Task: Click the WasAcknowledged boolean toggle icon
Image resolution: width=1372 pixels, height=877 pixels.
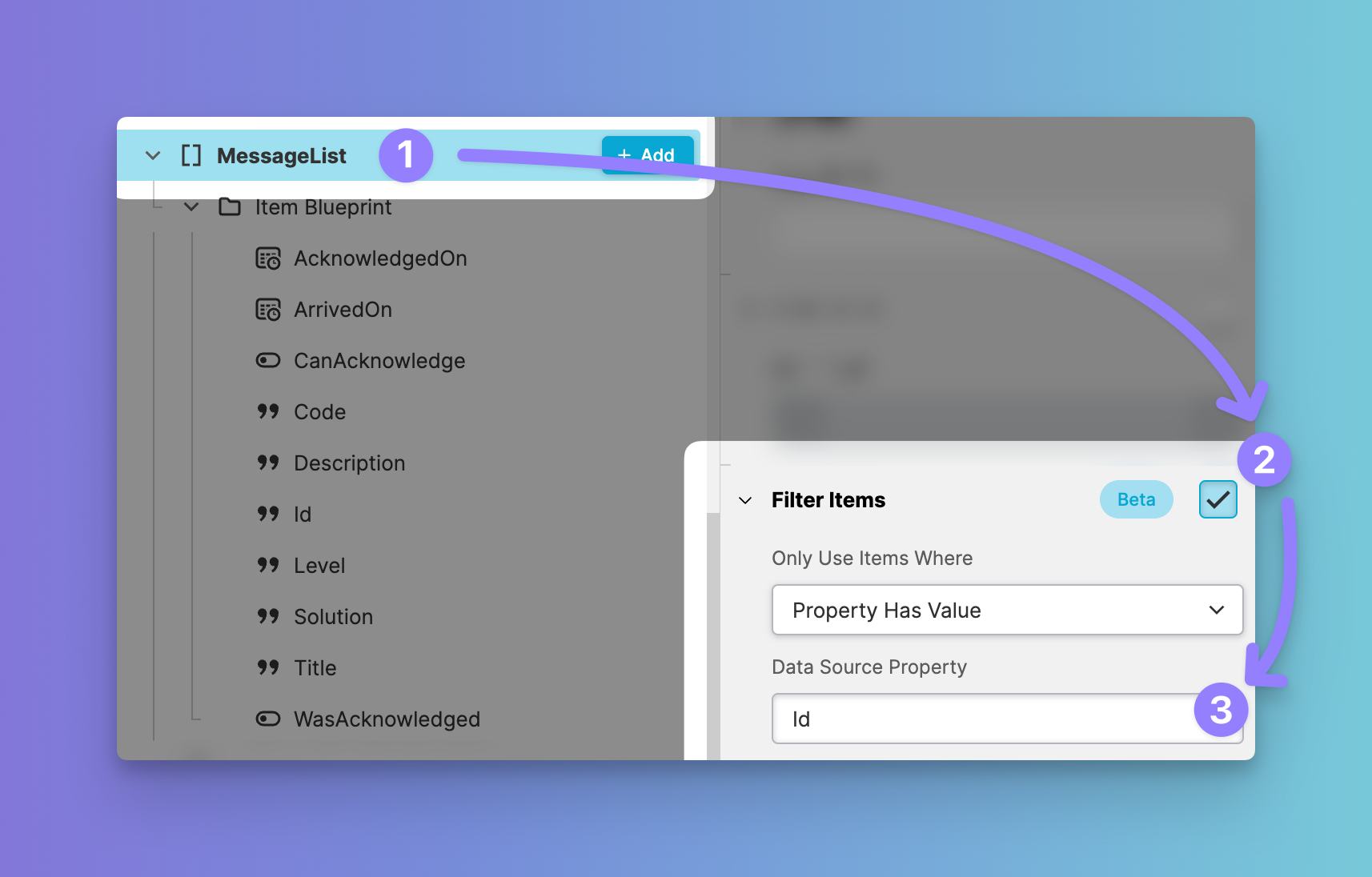Action: coord(268,719)
